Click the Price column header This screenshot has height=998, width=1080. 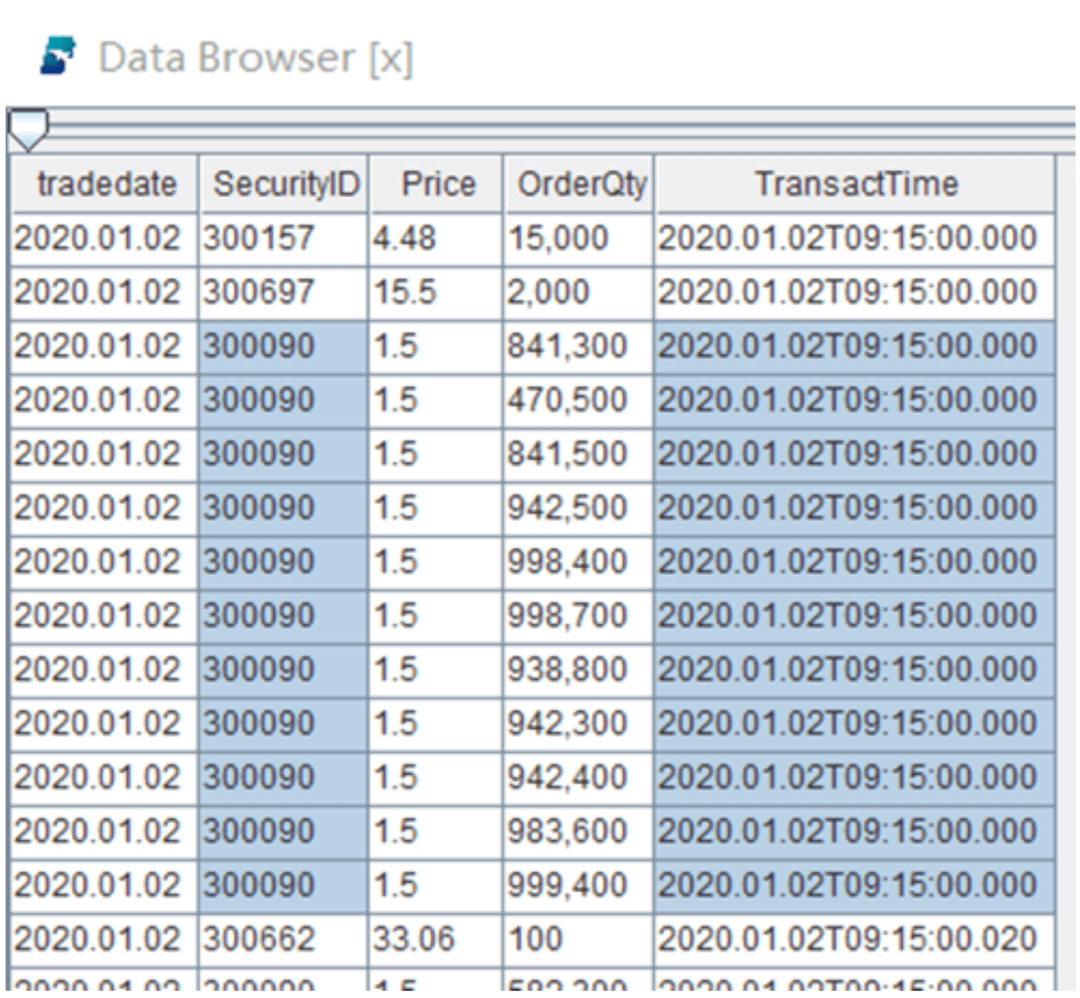coord(437,184)
